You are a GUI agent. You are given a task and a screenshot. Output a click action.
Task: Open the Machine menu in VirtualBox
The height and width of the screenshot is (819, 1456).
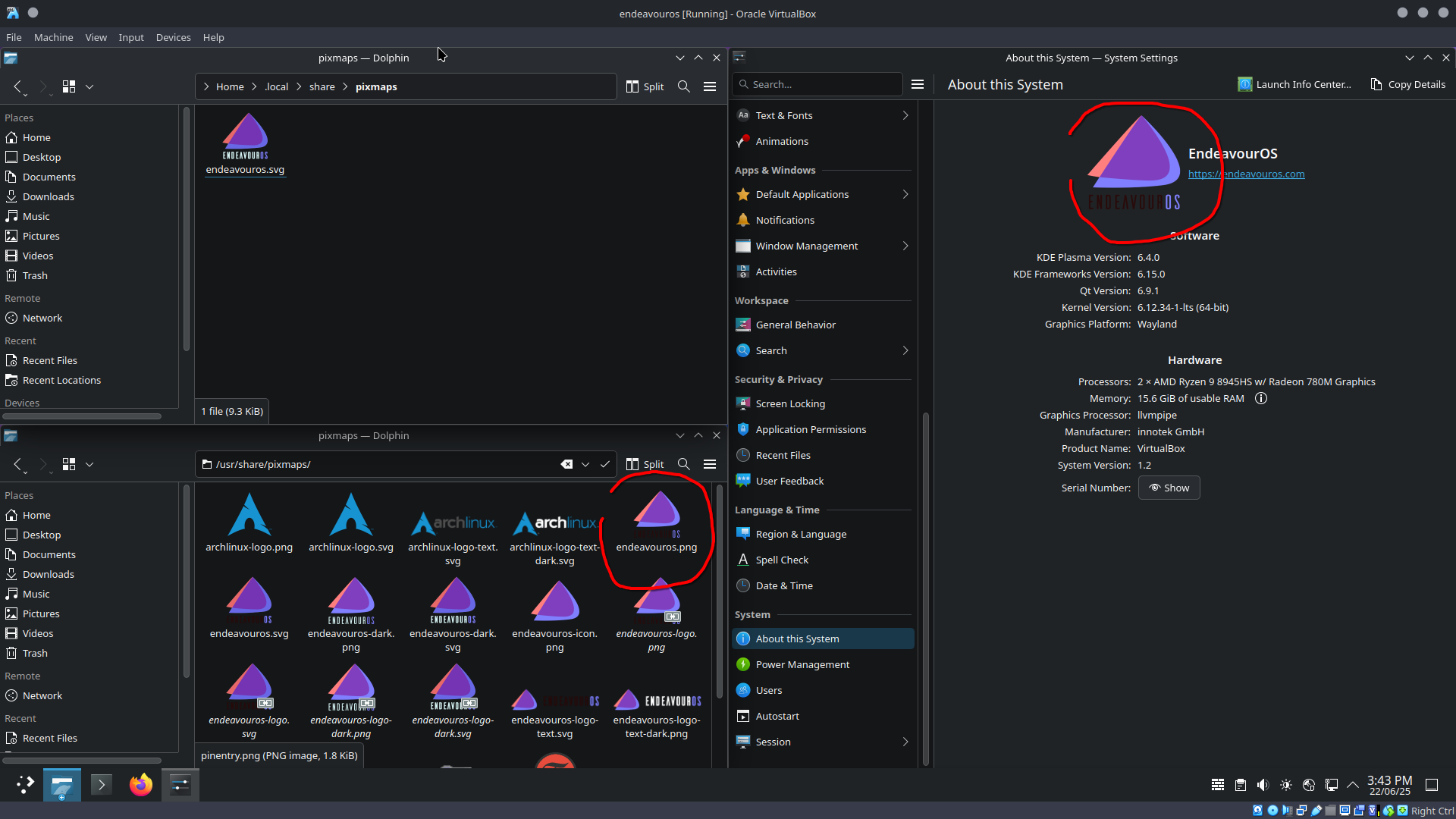tap(53, 37)
